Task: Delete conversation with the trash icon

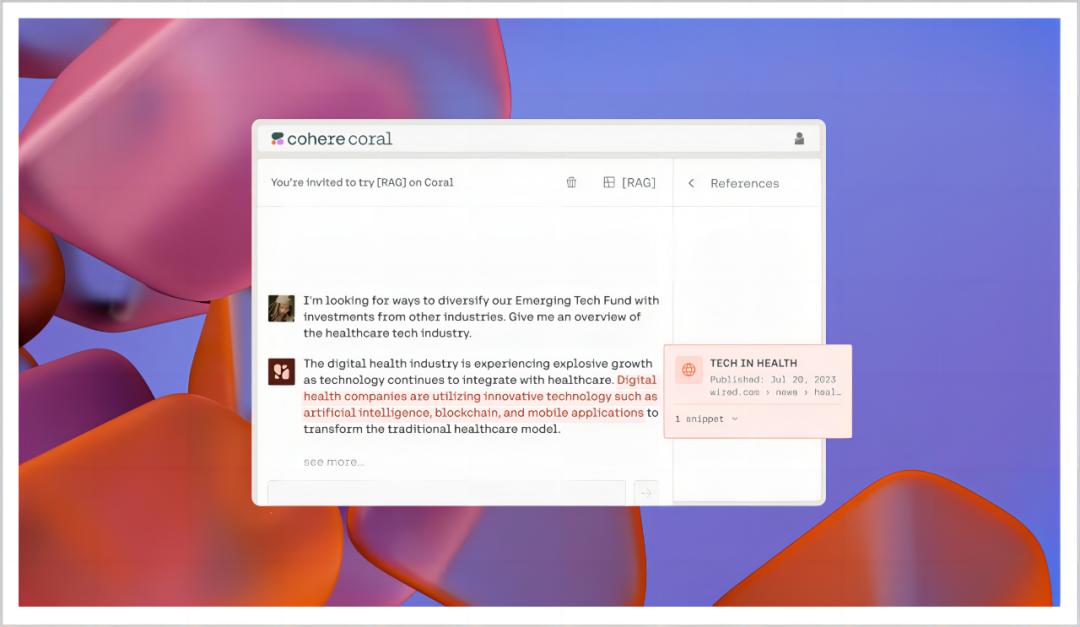Action: coord(571,183)
